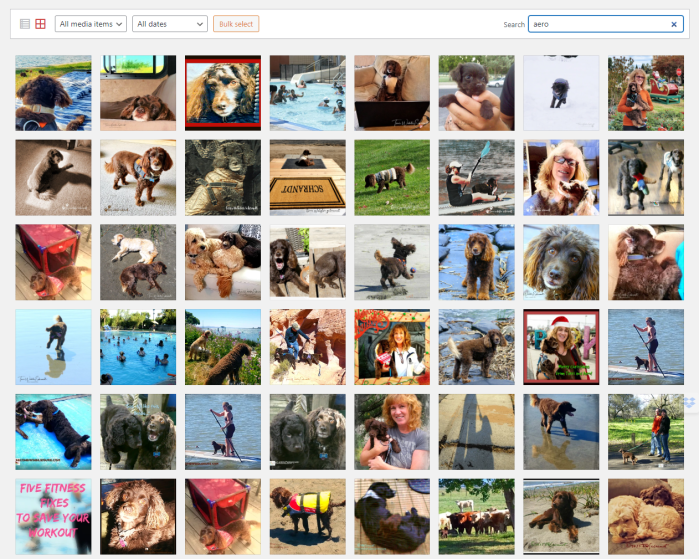
Task: Open the dog behind laptop thumbnail
Action: point(392,93)
